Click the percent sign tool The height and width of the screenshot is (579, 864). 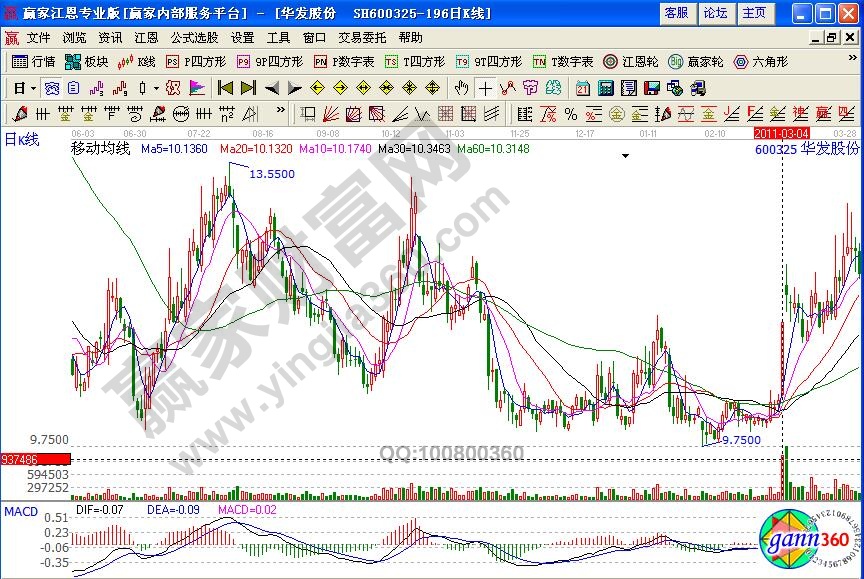coord(571,115)
